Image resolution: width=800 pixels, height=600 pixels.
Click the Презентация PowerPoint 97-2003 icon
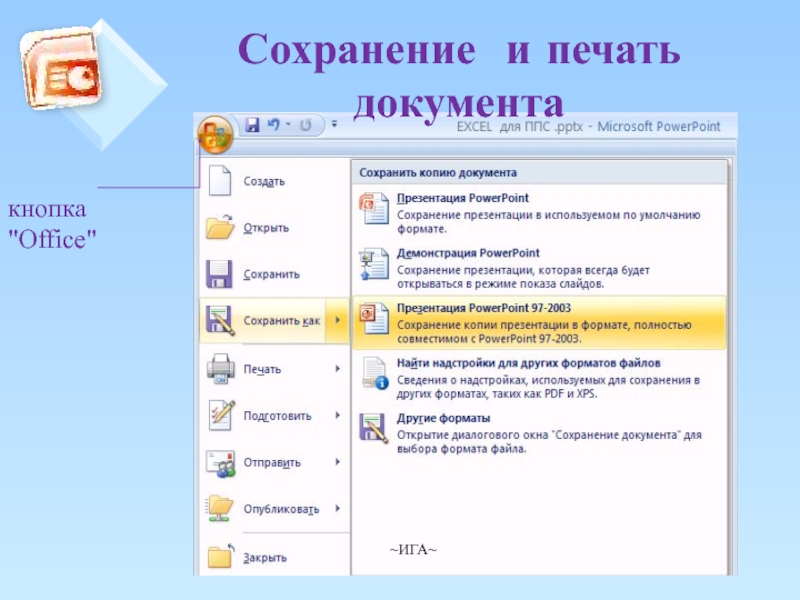[x=374, y=318]
